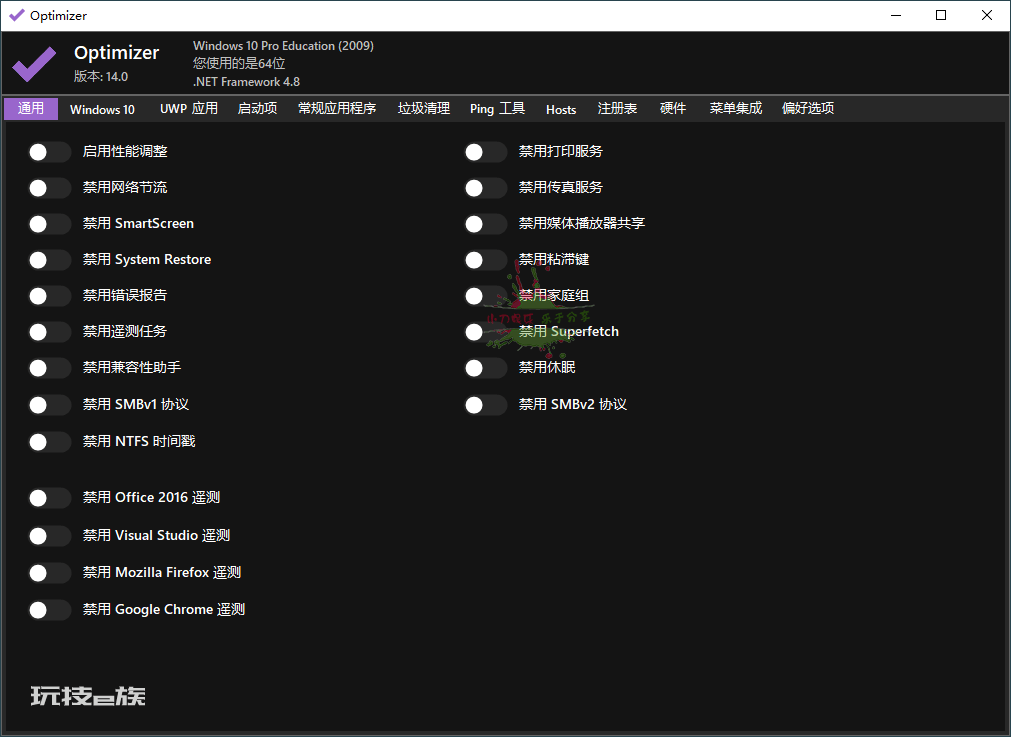Open the 启动项 tab
1011x737 pixels.
[257, 108]
